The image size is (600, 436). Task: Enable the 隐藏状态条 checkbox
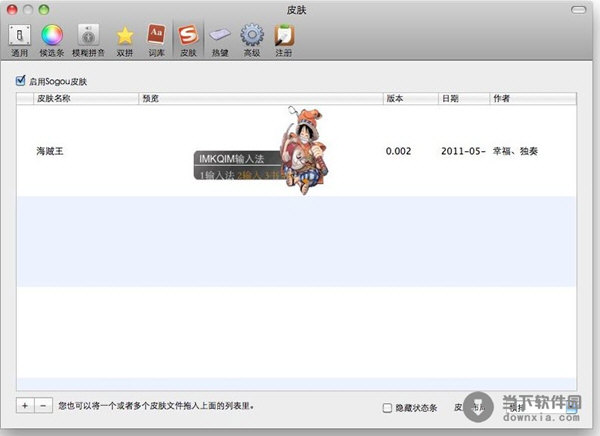click(x=388, y=407)
